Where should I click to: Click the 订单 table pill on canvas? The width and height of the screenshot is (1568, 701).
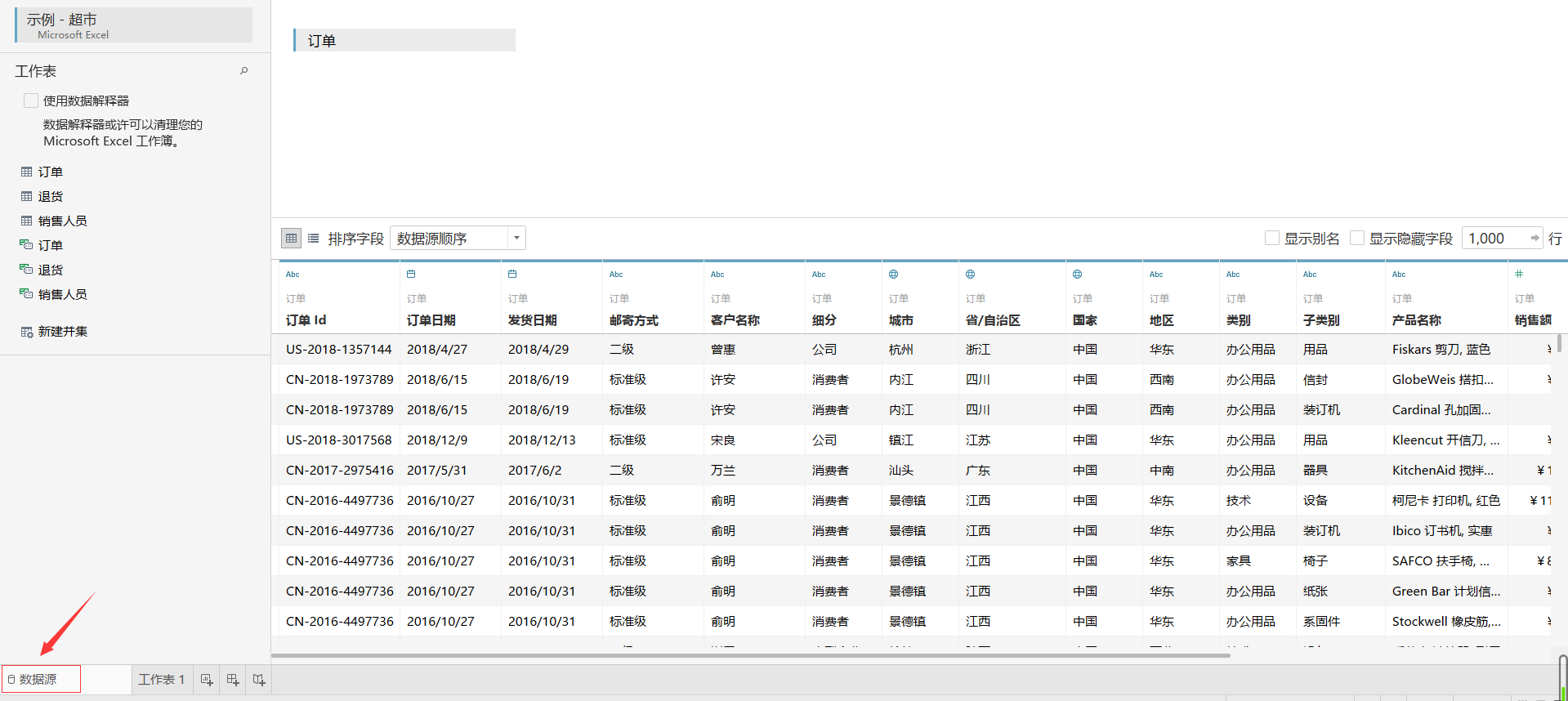tap(404, 40)
